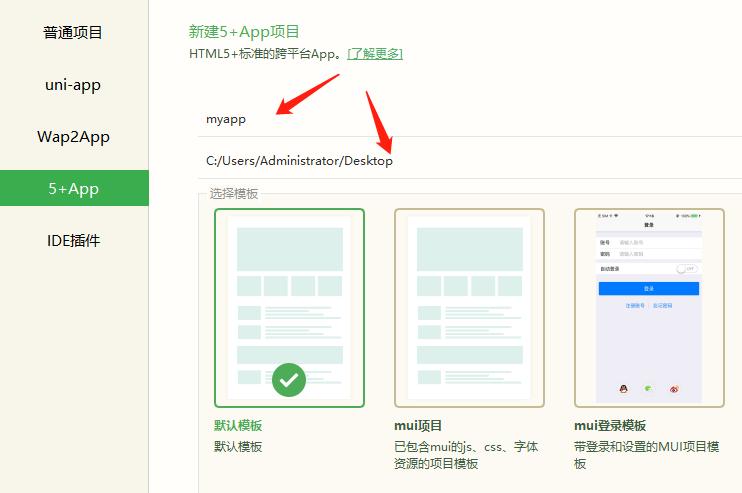The image size is (742, 493).
Task: Choose the mui项目 template thumbnail
Action: pos(469,308)
